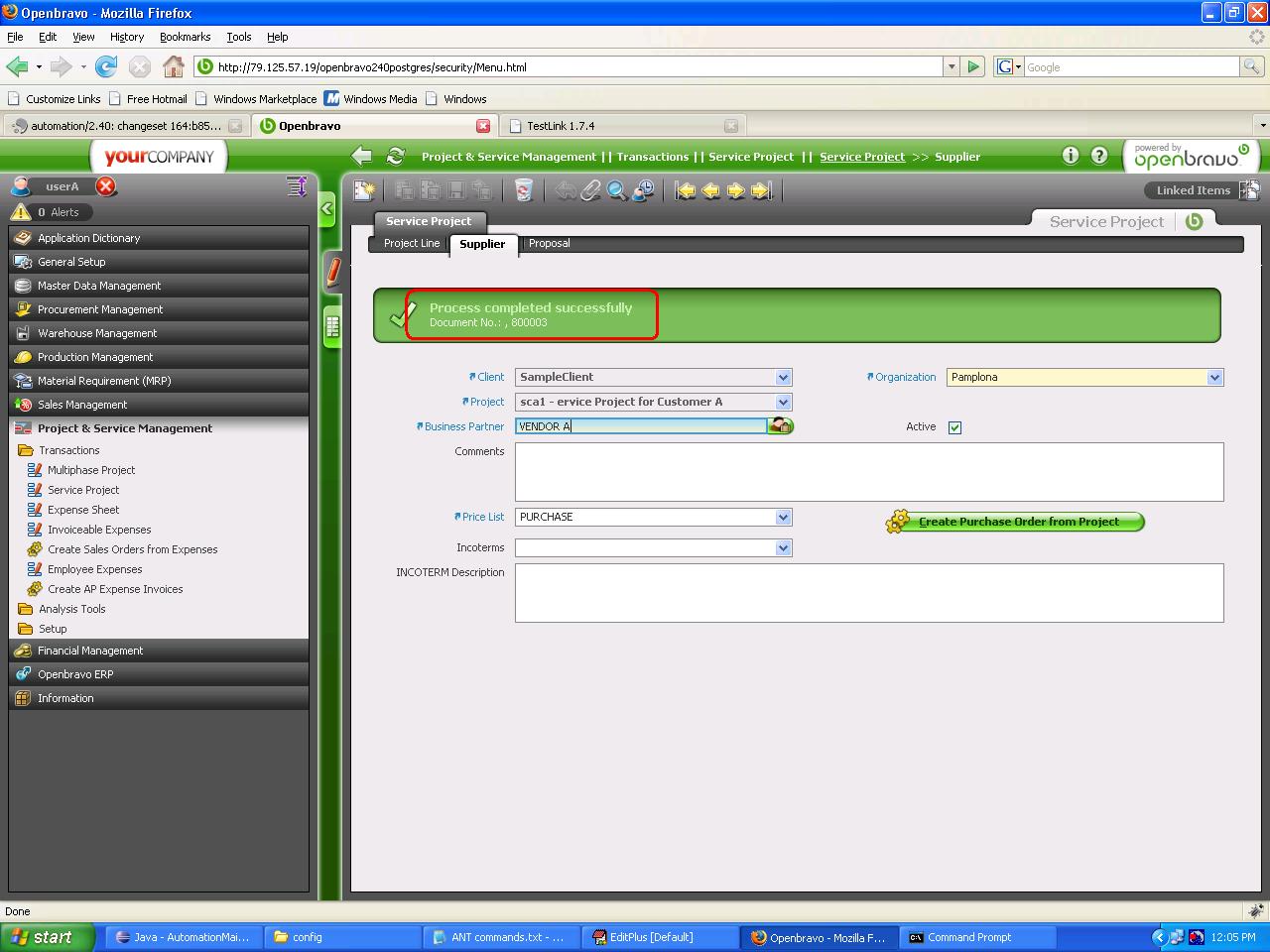Screen dimensions: 1270x952
Task: Open Employee Expenses in the menu
Action: tap(95, 569)
